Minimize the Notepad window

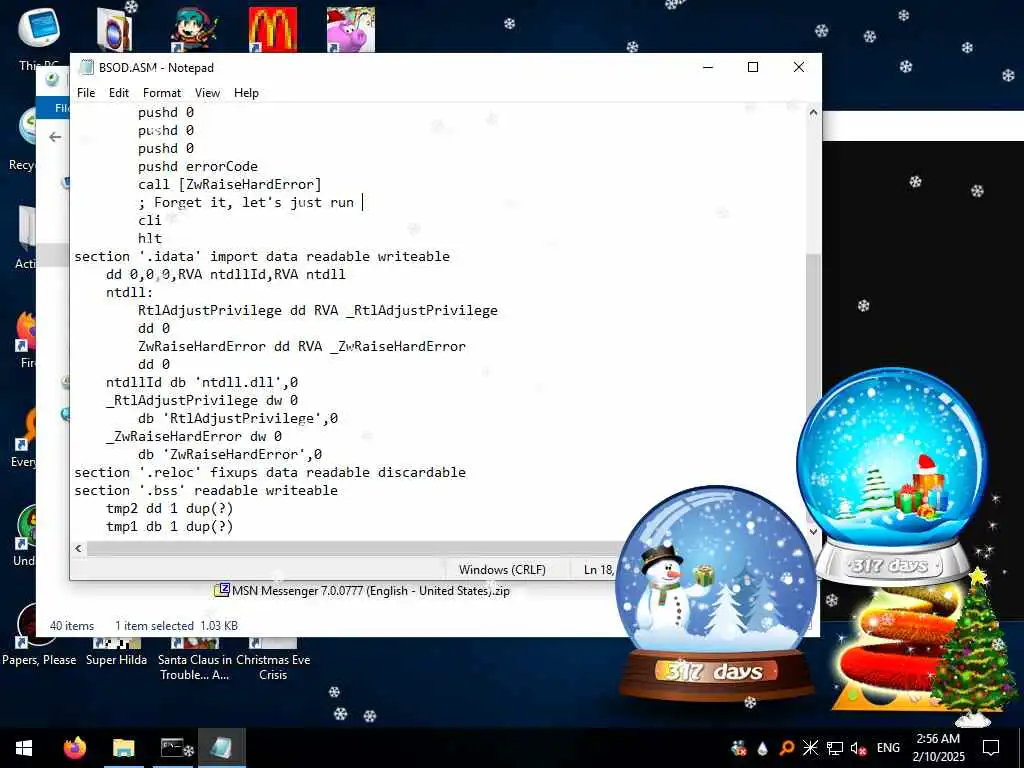[x=708, y=67]
